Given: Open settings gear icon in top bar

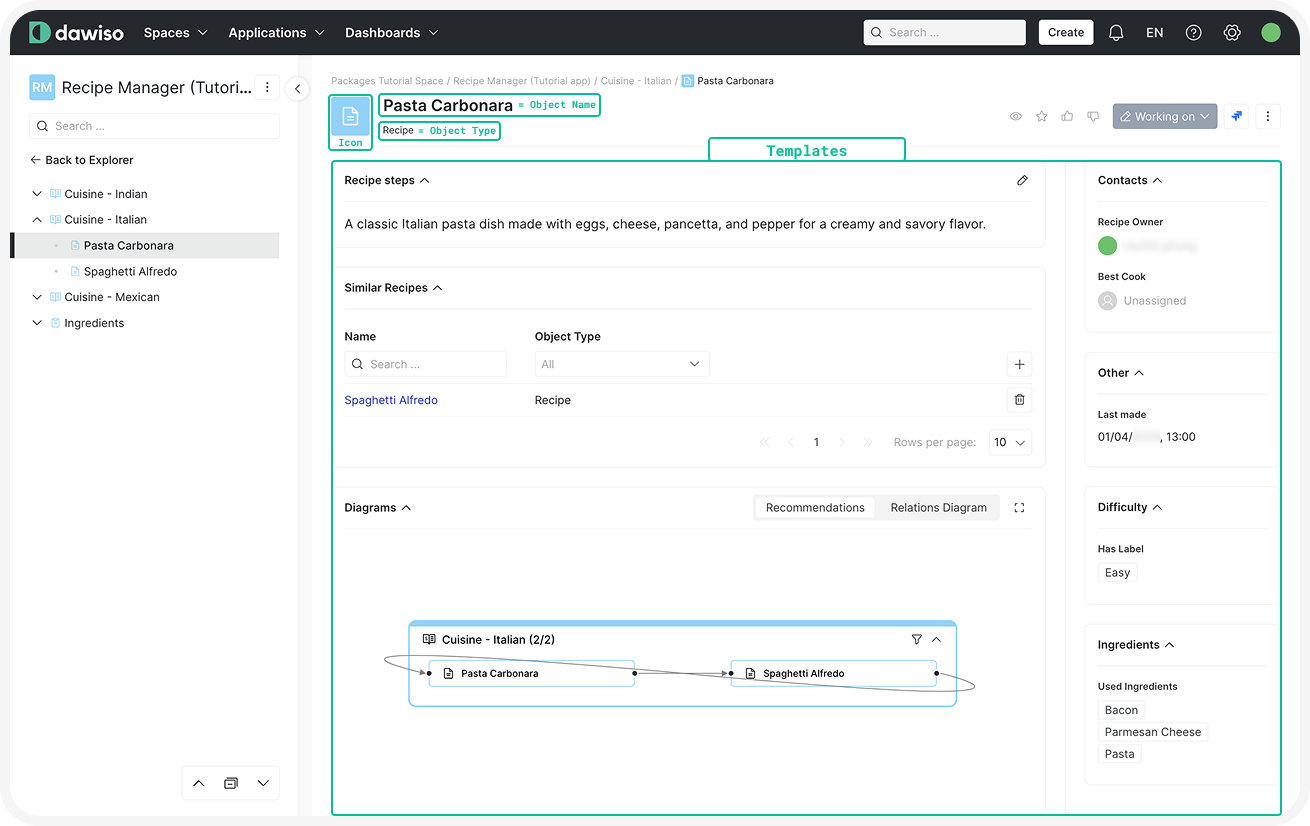Looking at the screenshot, I should 1232,33.
